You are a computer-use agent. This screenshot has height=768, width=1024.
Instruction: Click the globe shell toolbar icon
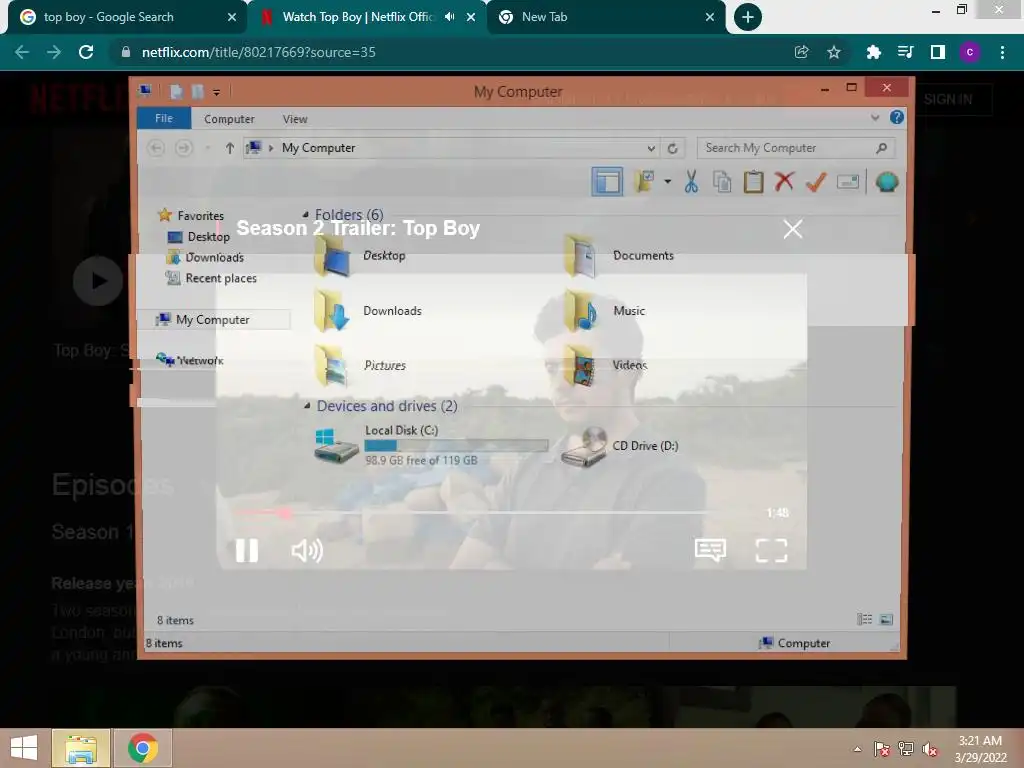pos(886,182)
